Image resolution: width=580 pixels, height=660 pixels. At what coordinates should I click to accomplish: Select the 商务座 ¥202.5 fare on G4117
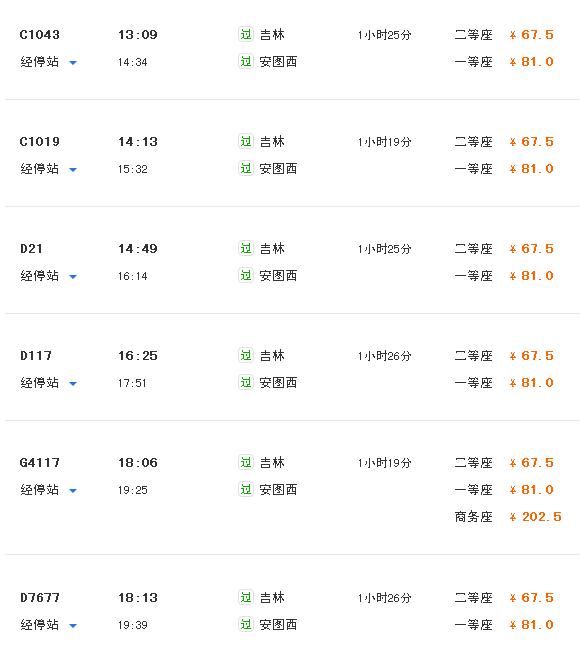point(508,516)
